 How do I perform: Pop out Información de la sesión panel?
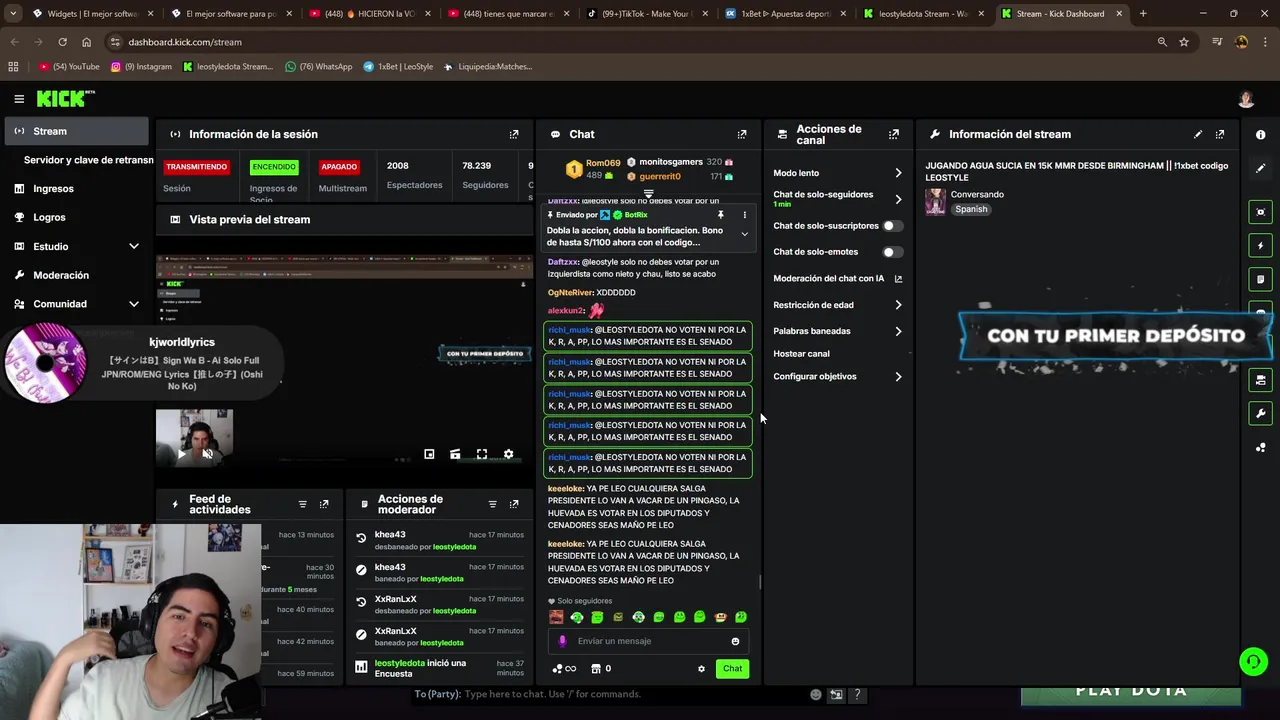point(514,134)
